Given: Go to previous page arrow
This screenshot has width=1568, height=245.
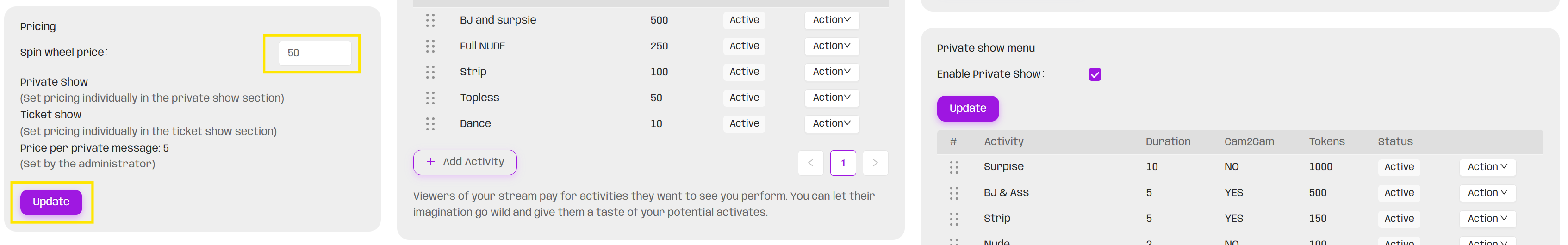Looking at the screenshot, I should pyautogui.click(x=810, y=163).
